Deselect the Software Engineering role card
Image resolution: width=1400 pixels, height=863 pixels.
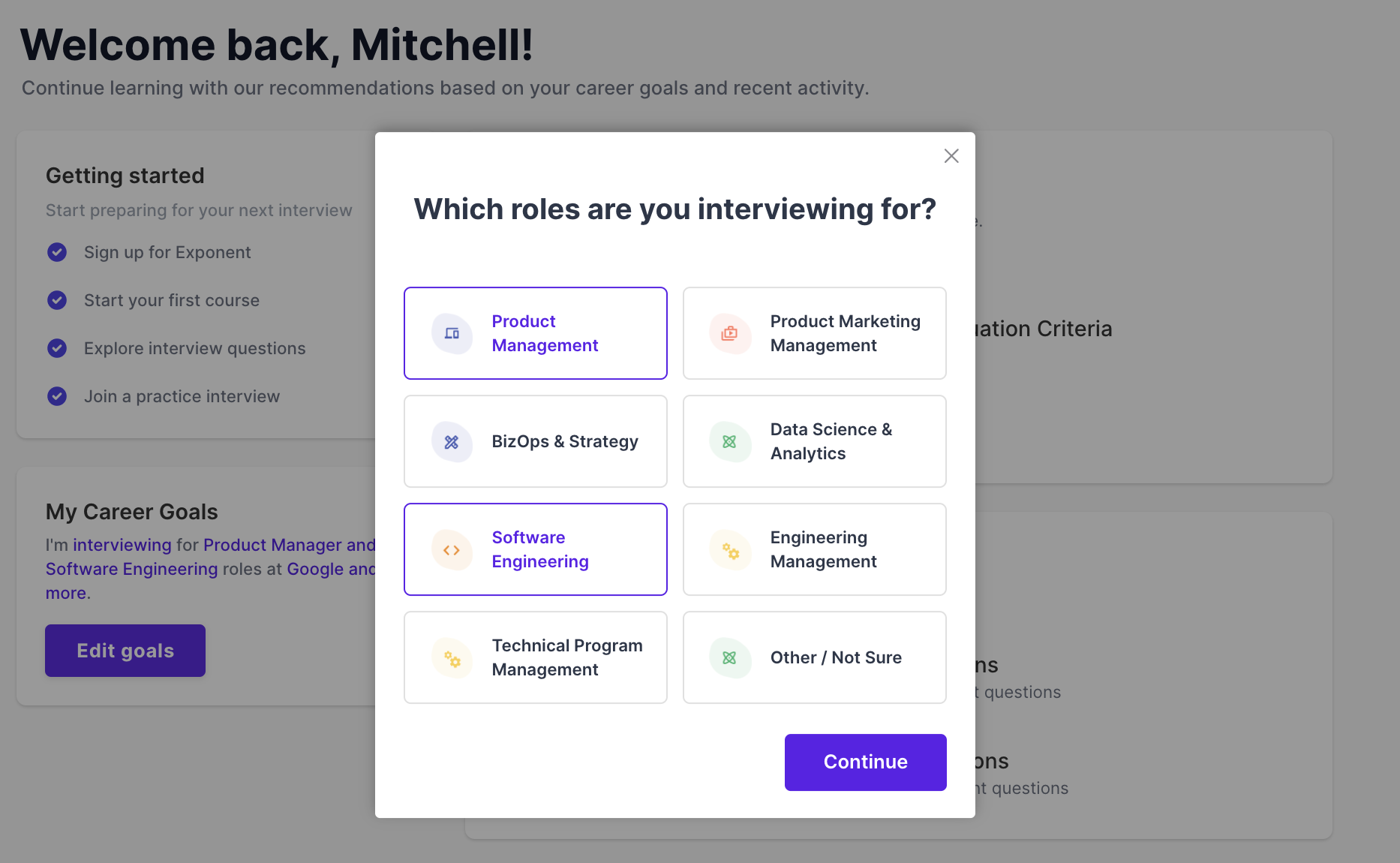(x=536, y=549)
